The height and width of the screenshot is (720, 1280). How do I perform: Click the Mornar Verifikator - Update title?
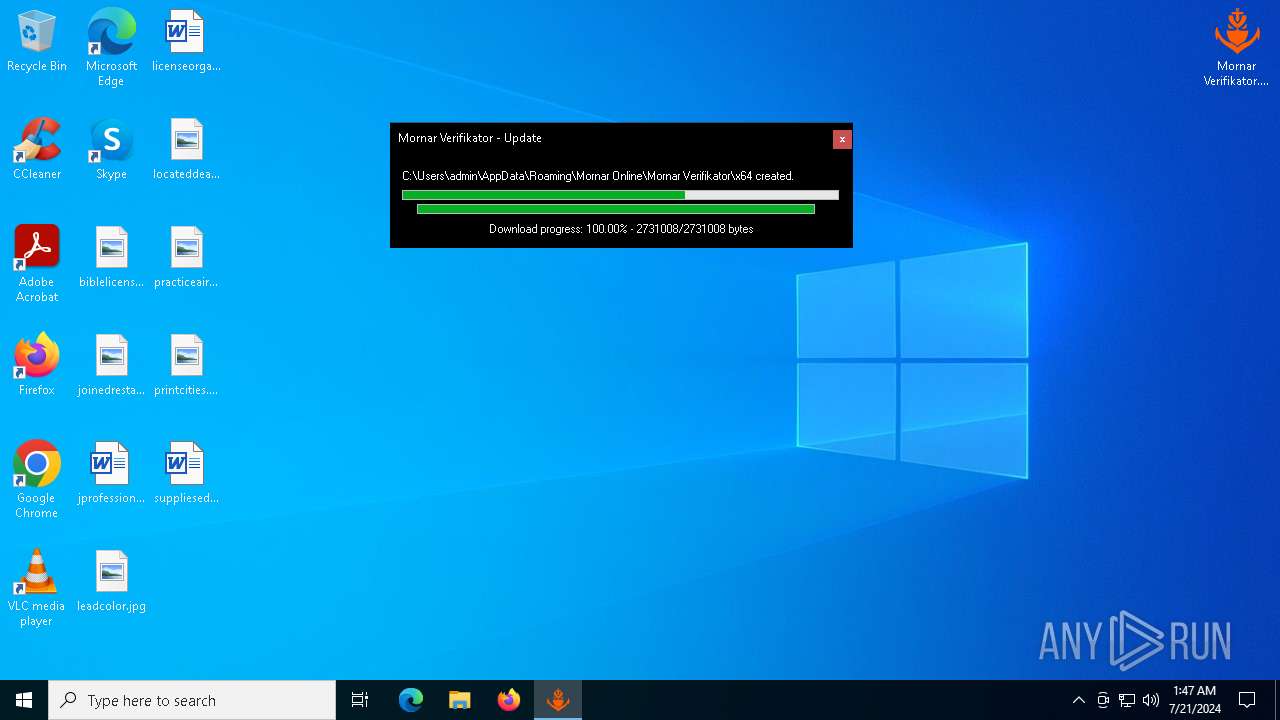pos(470,138)
